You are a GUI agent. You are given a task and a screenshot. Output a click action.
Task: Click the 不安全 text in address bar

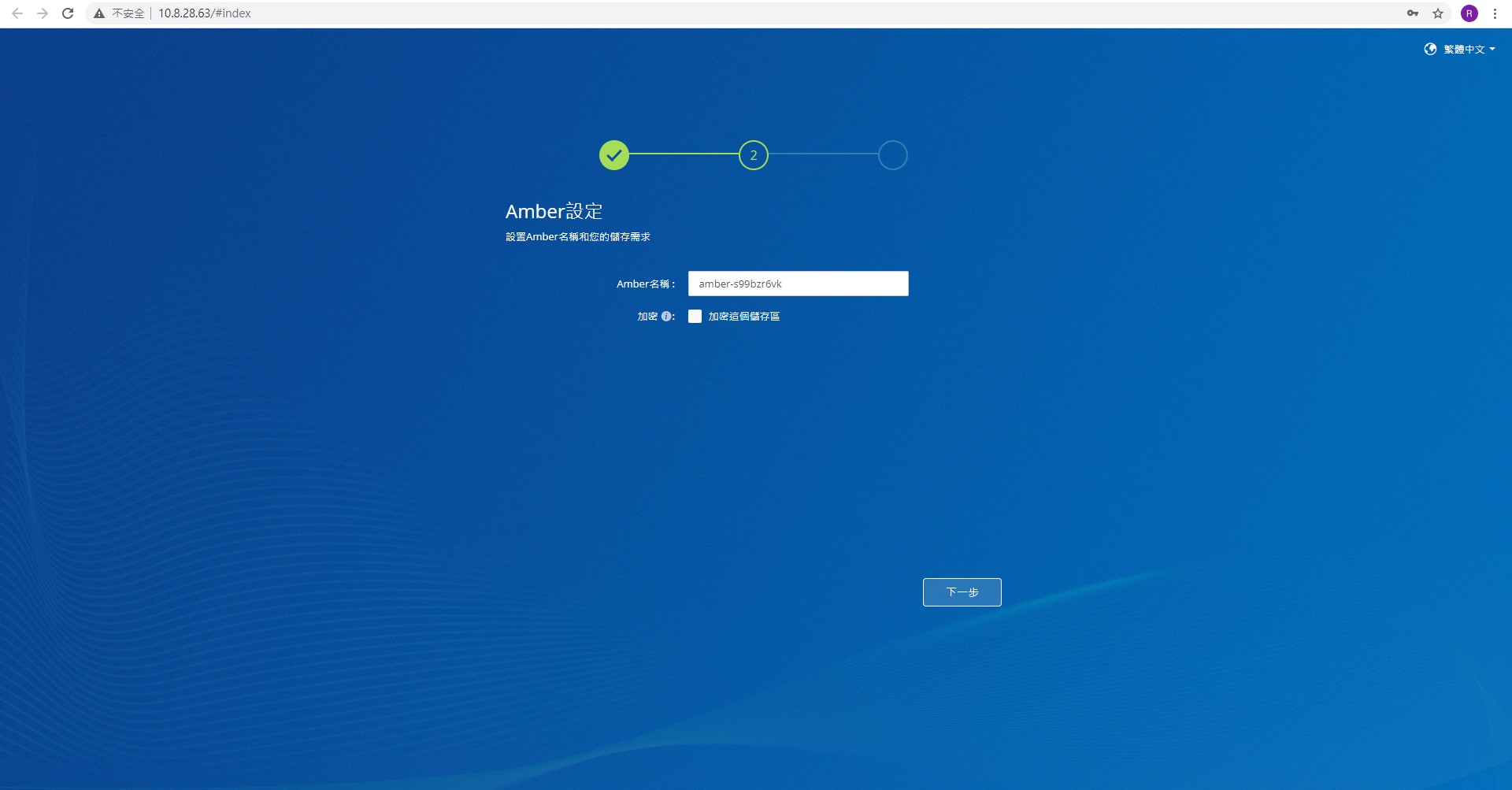[128, 13]
